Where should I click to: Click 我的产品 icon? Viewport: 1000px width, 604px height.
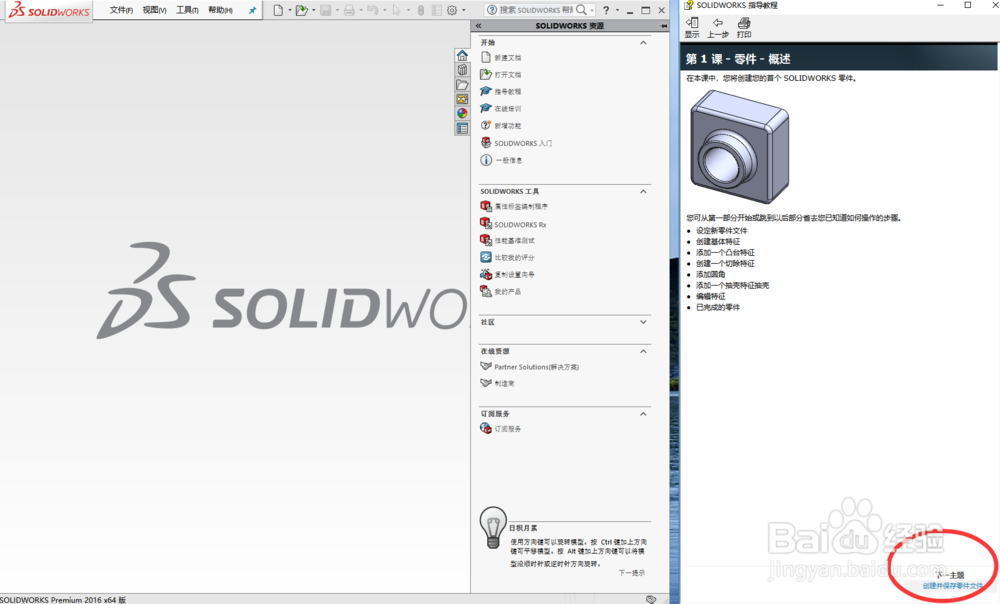pyautogui.click(x=486, y=291)
